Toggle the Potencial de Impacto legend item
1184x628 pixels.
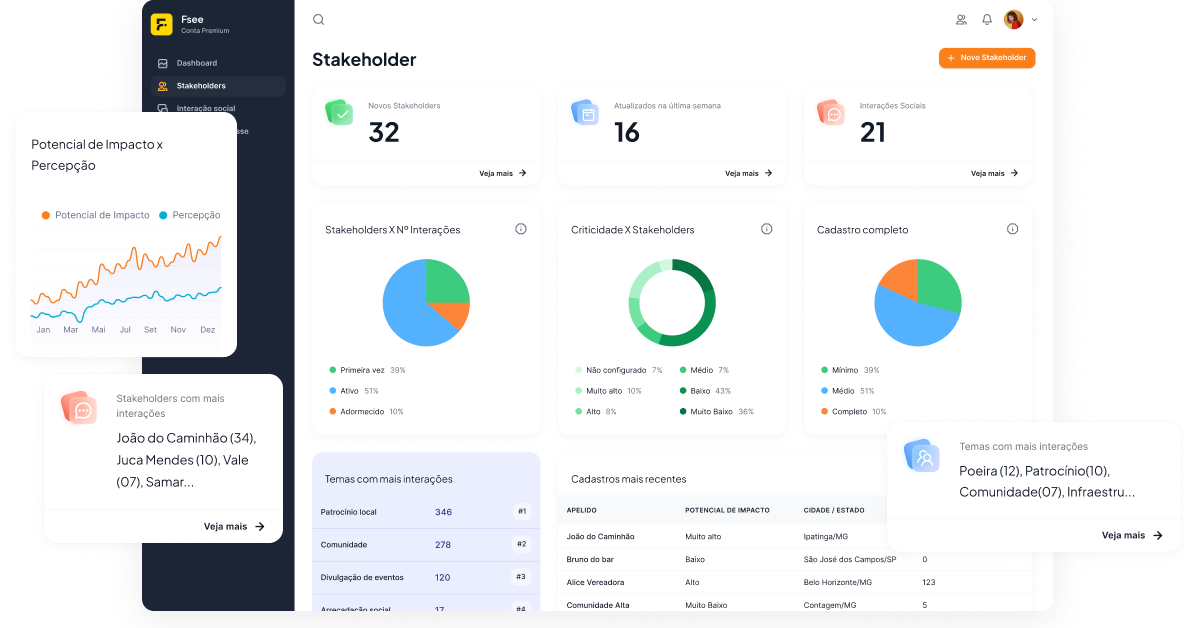point(96,215)
